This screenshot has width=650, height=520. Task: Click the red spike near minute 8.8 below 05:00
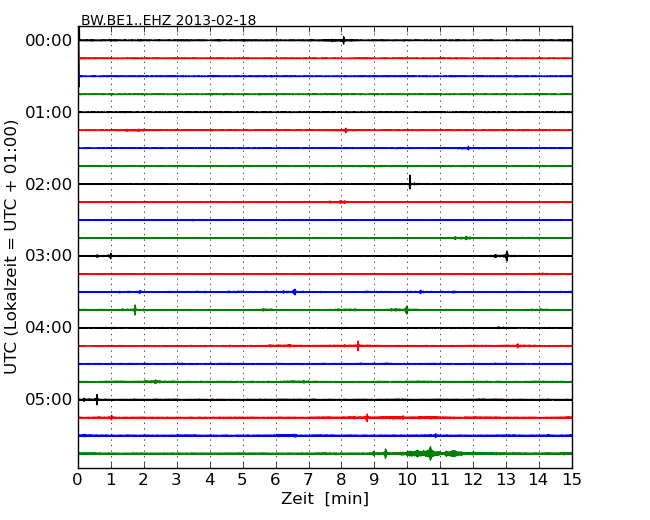point(367,418)
